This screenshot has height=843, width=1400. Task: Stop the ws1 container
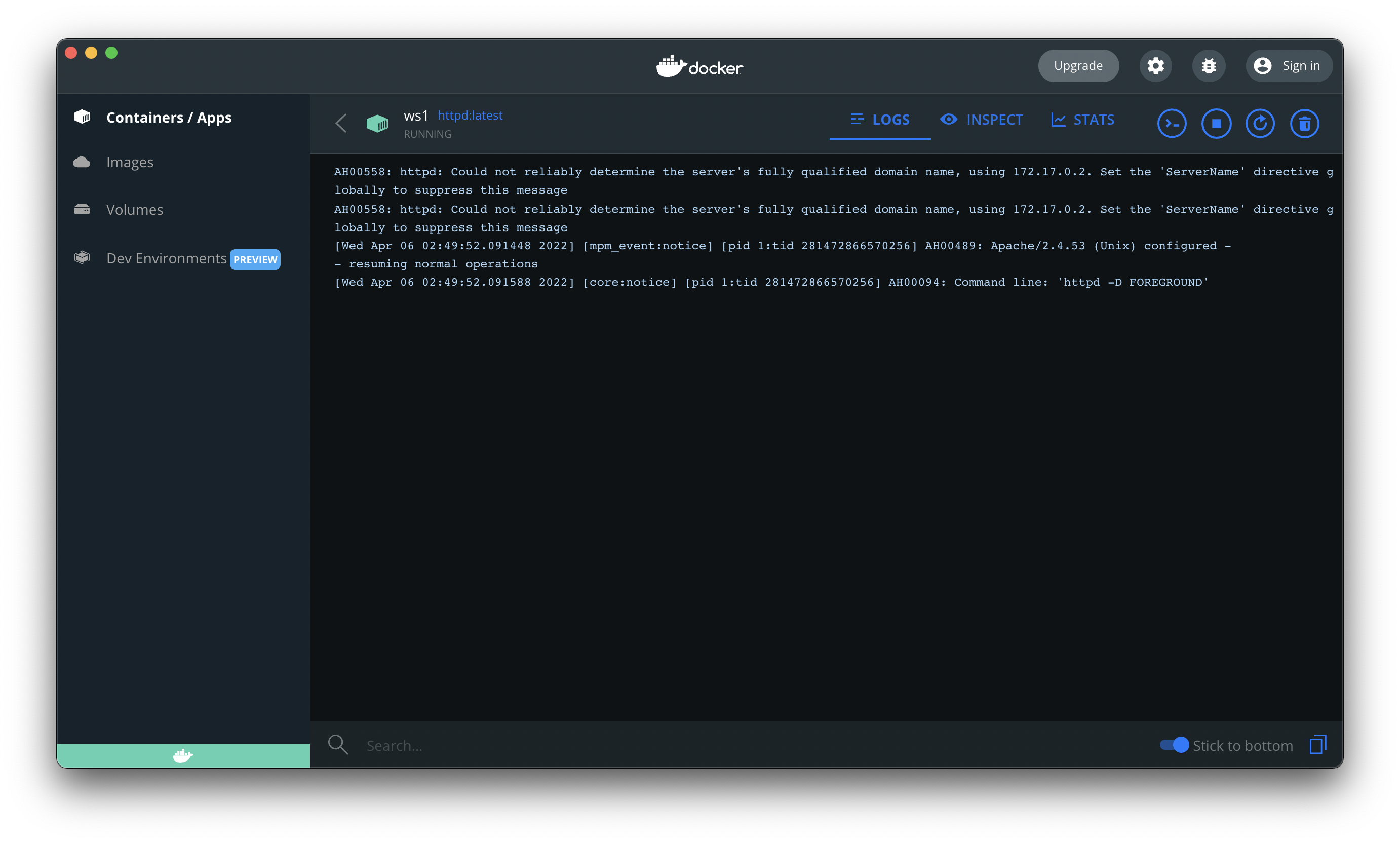point(1216,123)
